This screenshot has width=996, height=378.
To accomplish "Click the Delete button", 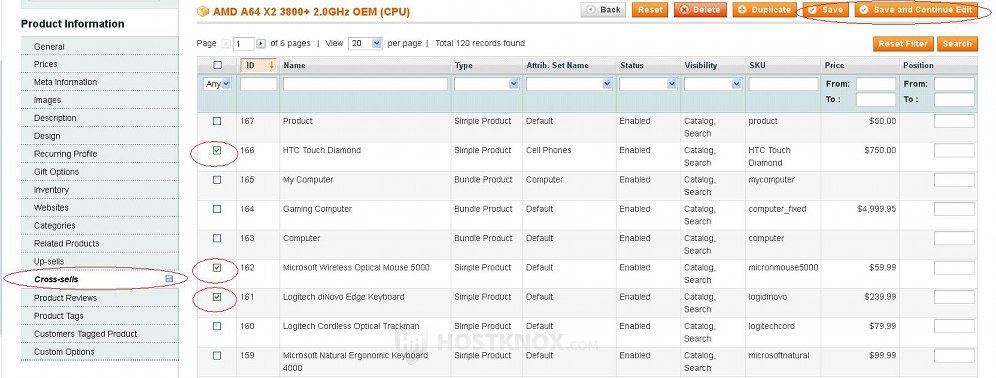I will (700, 10).
